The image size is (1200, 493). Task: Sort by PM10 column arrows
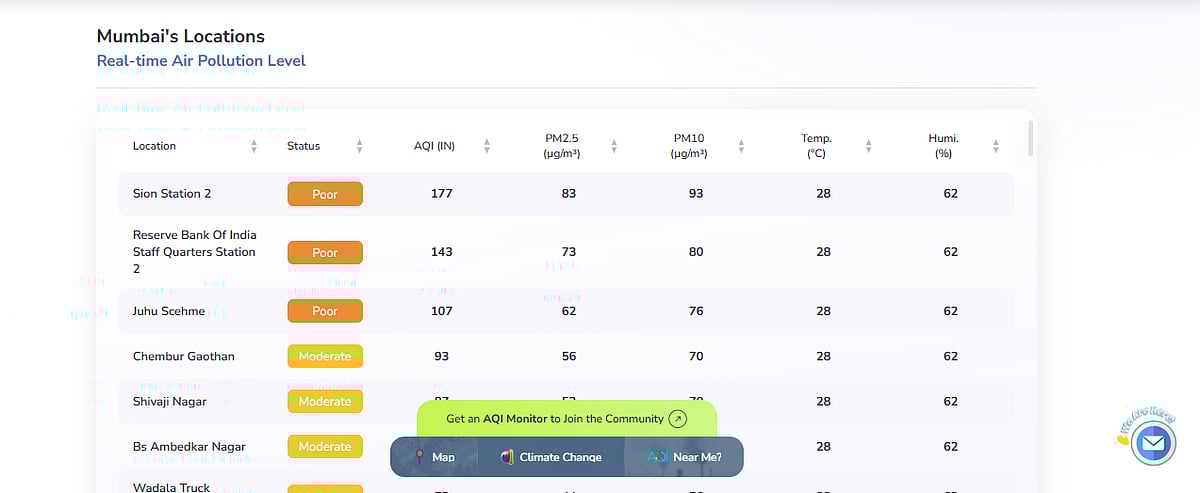click(741, 146)
